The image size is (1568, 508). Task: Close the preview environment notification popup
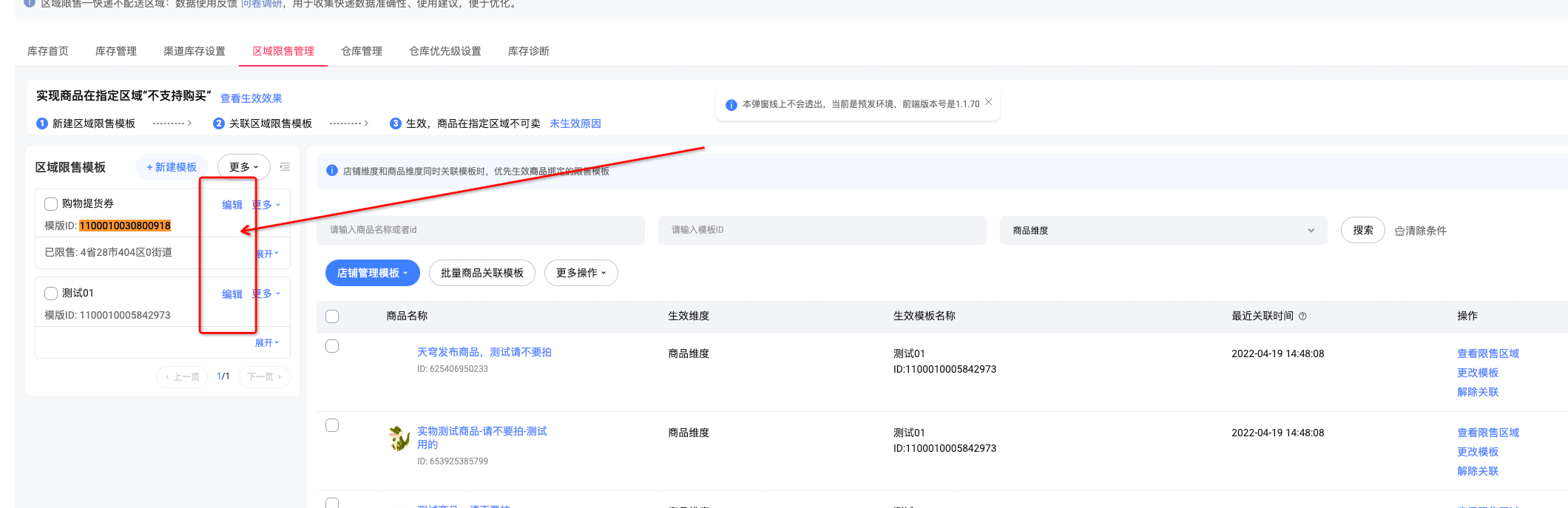pyautogui.click(x=988, y=102)
